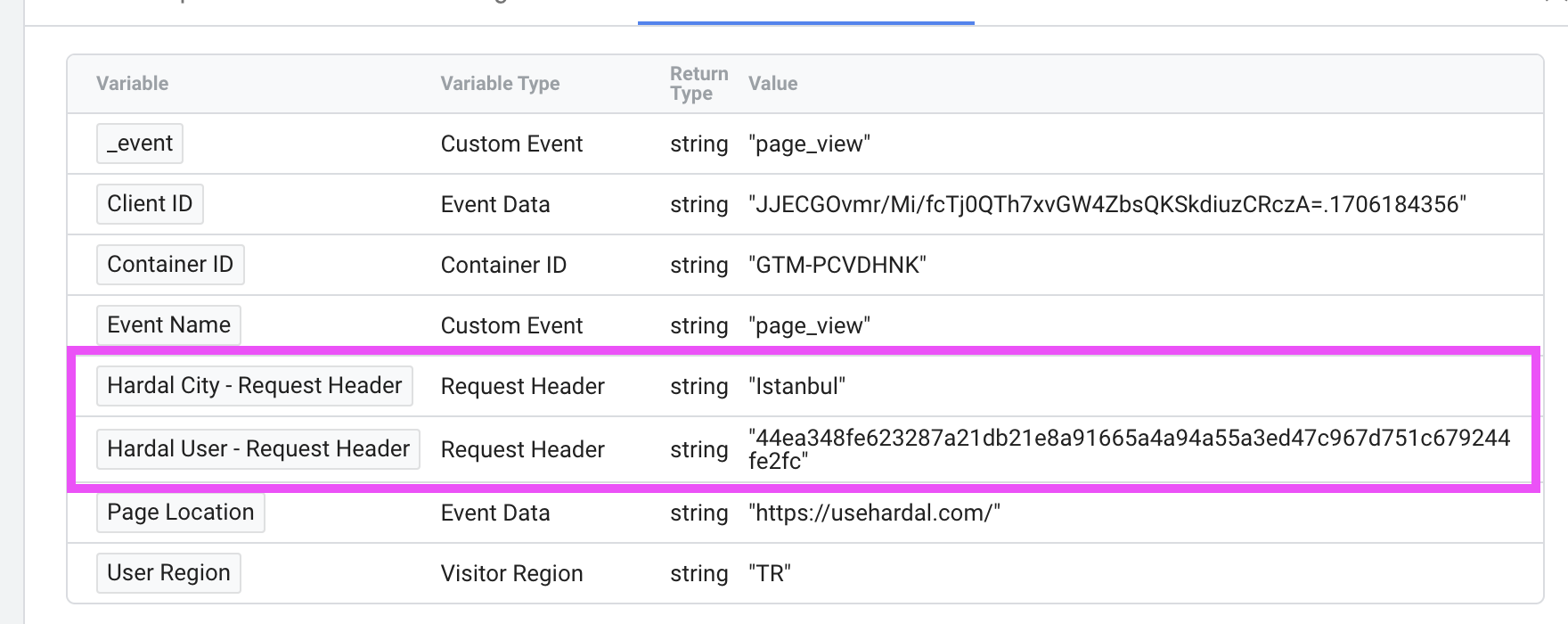The image size is (1568, 624).
Task: Click Custom Event type in _event row
Action: click(511, 144)
